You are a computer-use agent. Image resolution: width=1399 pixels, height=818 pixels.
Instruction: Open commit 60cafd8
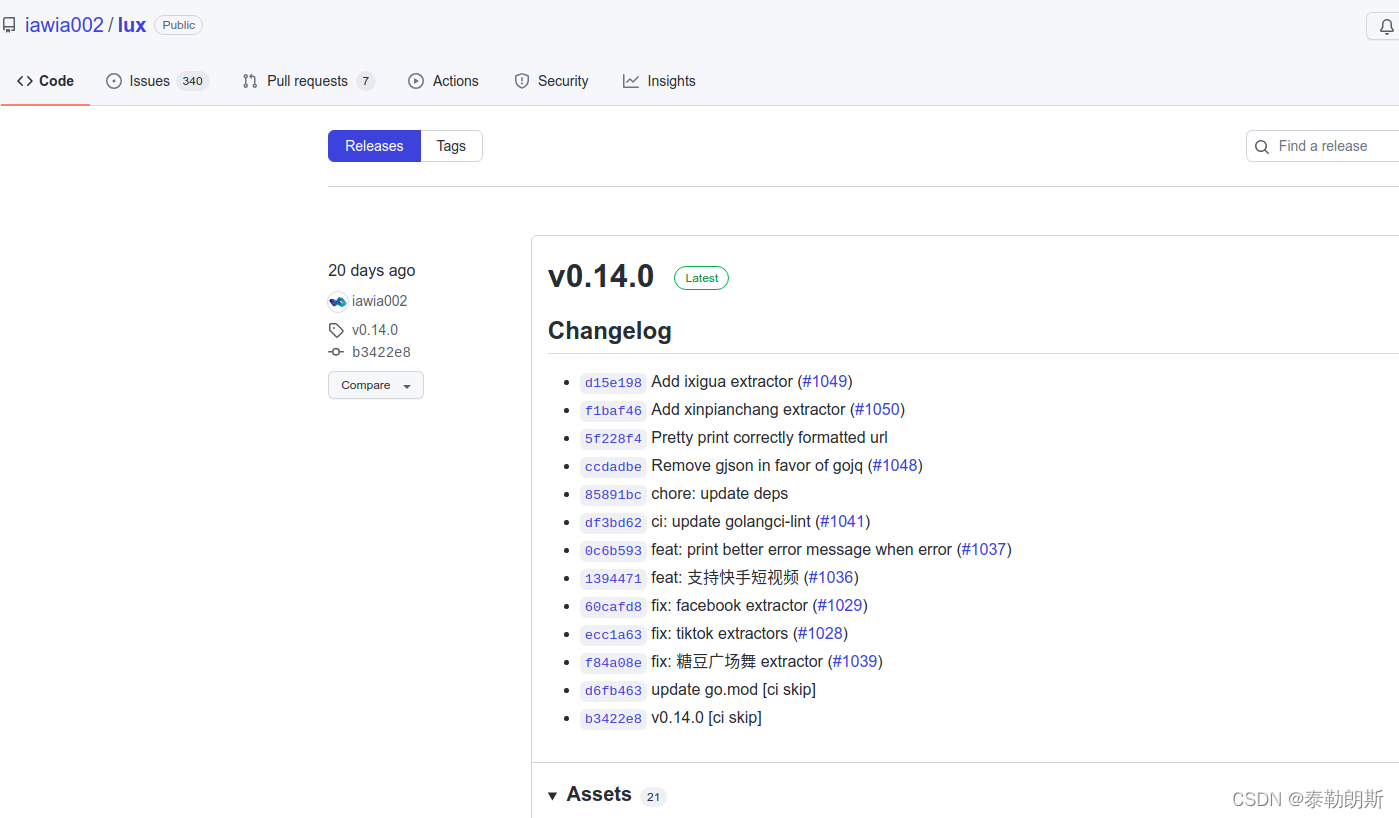[x=613, y=606]
